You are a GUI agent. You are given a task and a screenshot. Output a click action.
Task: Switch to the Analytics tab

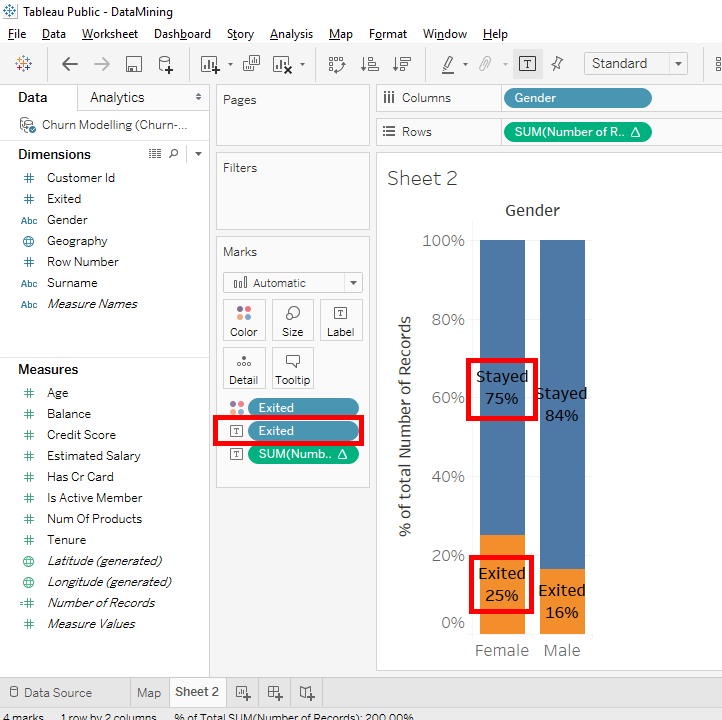(117, 97)
